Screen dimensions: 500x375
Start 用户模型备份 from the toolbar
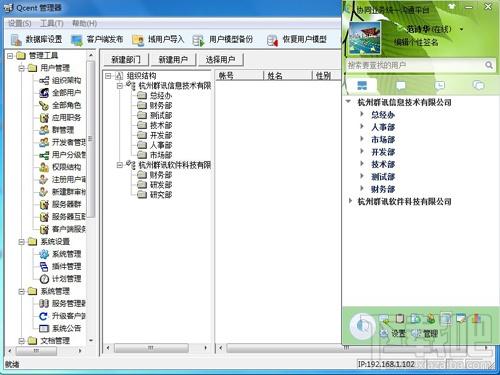point(223,40)
